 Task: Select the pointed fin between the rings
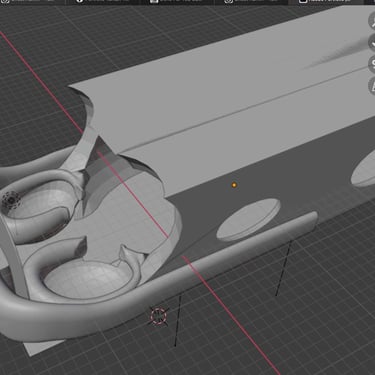129,256
